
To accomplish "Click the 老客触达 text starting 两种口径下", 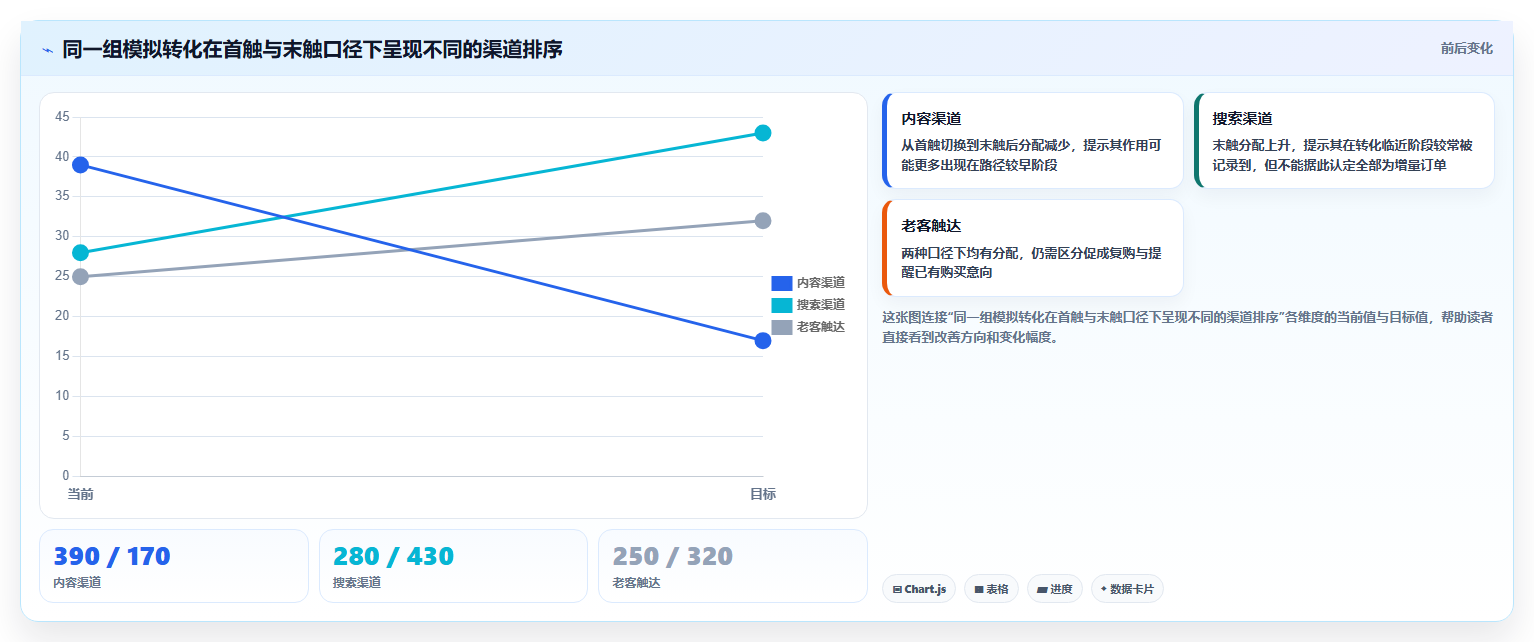I will tap(1032, 263).
